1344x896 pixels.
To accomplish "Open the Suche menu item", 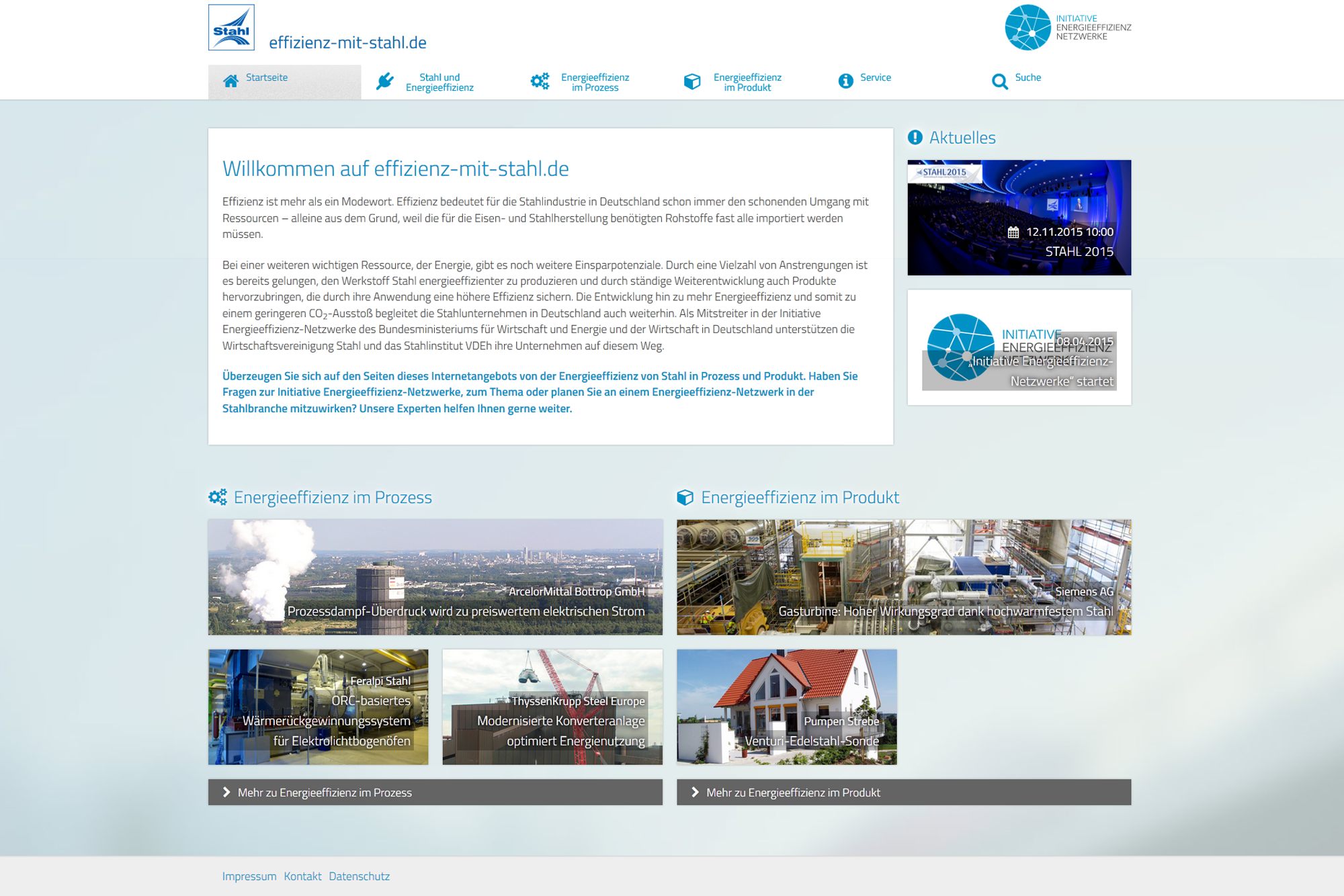I will tap(1027, 77).
